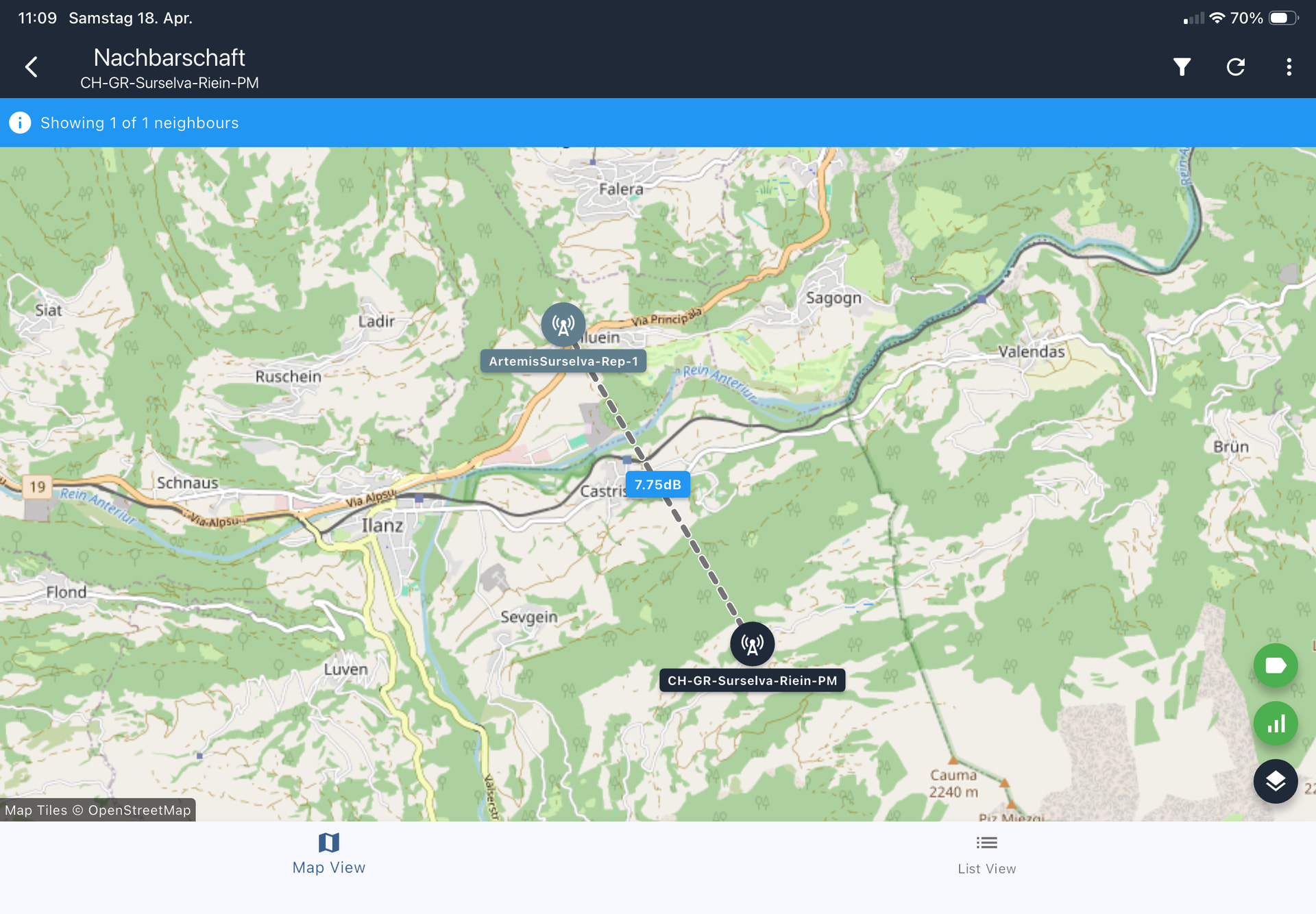Tap the Showing 1 of 1 neighbours banner
Viewport: 1316px width, 914px height.
139,123
